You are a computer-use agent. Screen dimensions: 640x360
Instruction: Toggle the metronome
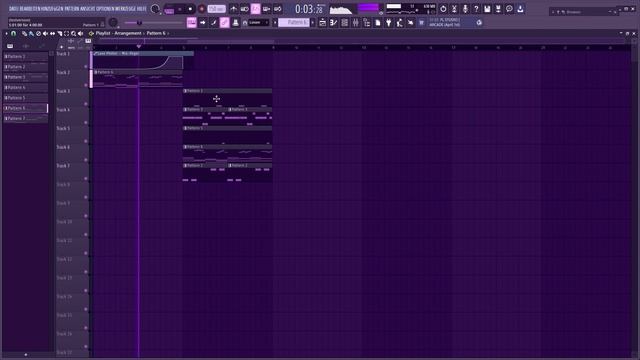(233, 9)
